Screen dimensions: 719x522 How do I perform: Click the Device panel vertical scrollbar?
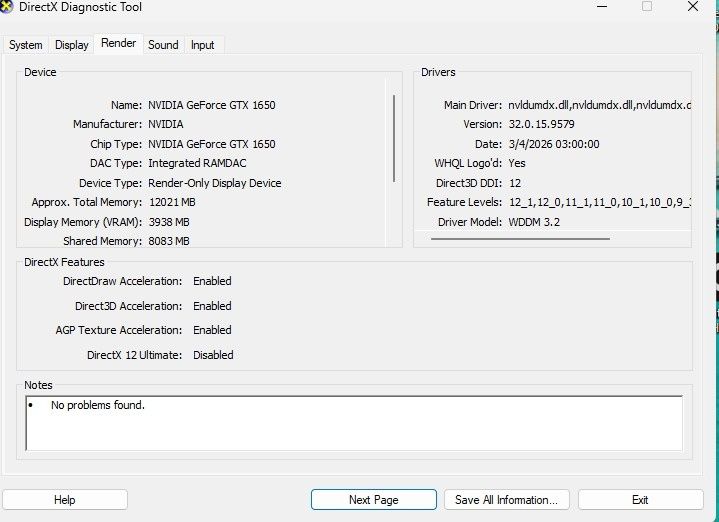click(394, 139)
